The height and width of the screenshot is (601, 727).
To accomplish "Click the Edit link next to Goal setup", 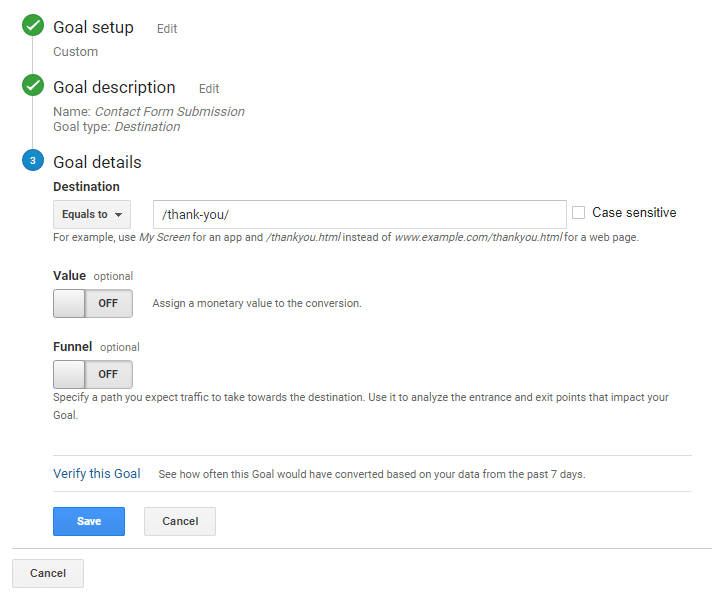I will (x=167, y=29).
